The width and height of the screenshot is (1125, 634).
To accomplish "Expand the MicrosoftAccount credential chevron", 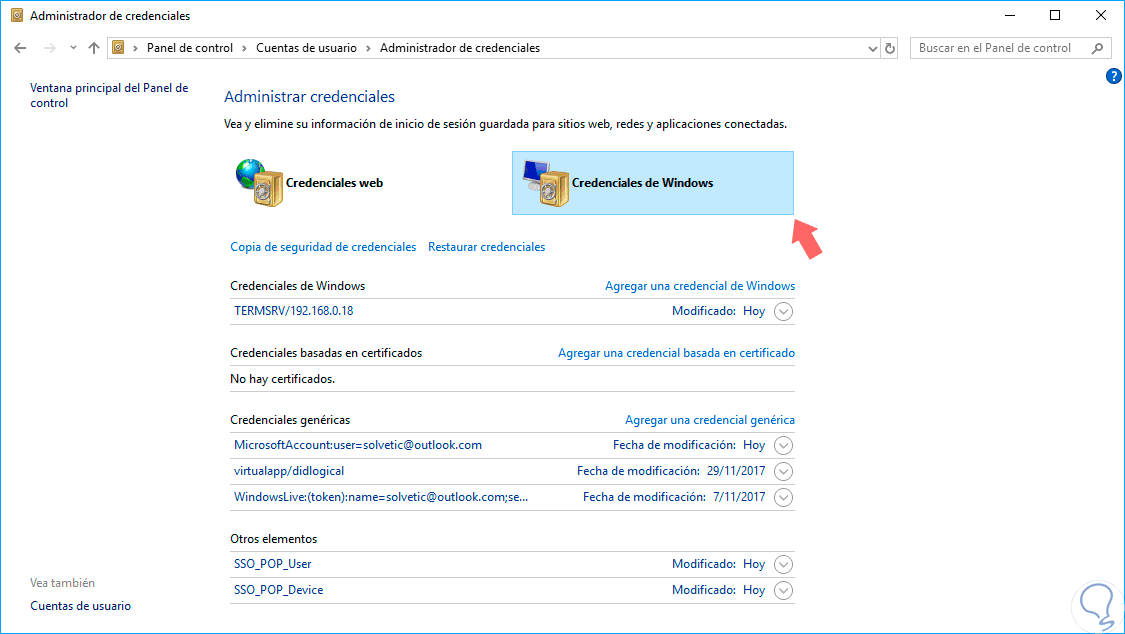I will point(783,445).
